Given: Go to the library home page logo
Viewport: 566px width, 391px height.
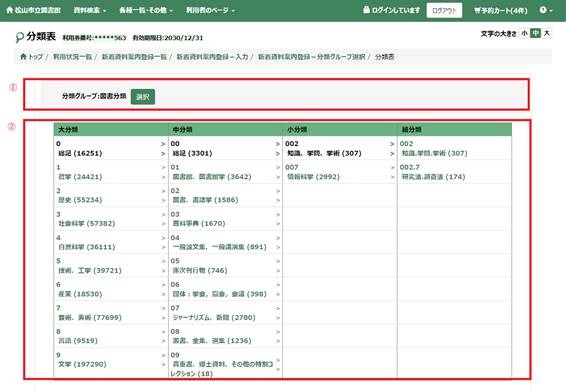Looking at the screenshot, I should coord(34,10).
